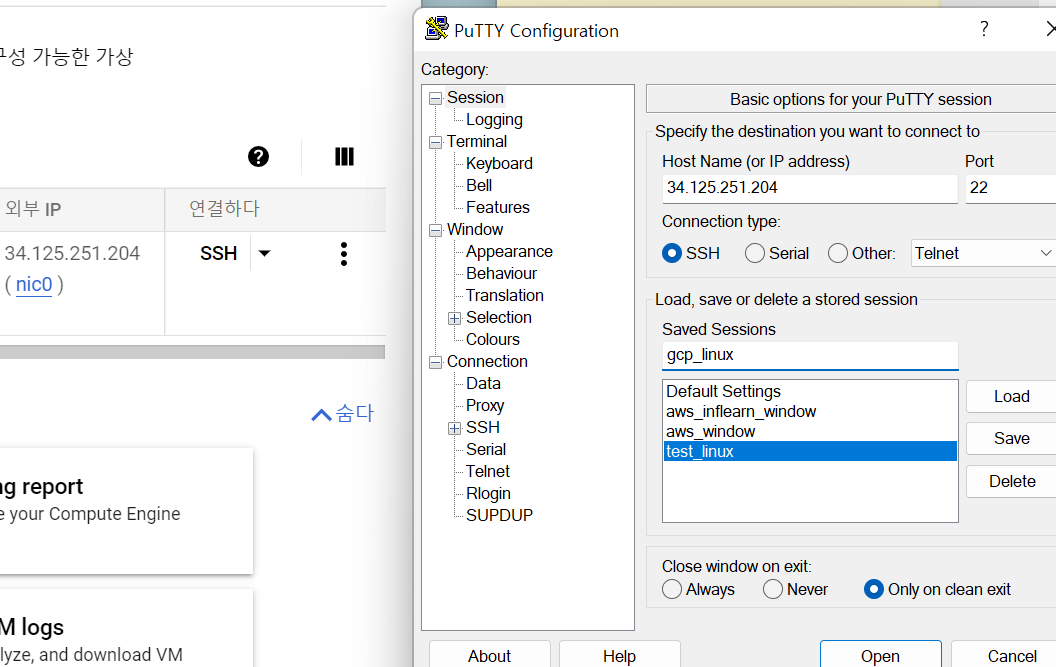The width and height of the screenshot is (1056, 667).
Task: Select Bell category in tree
Action: click(x=479, y=185)
